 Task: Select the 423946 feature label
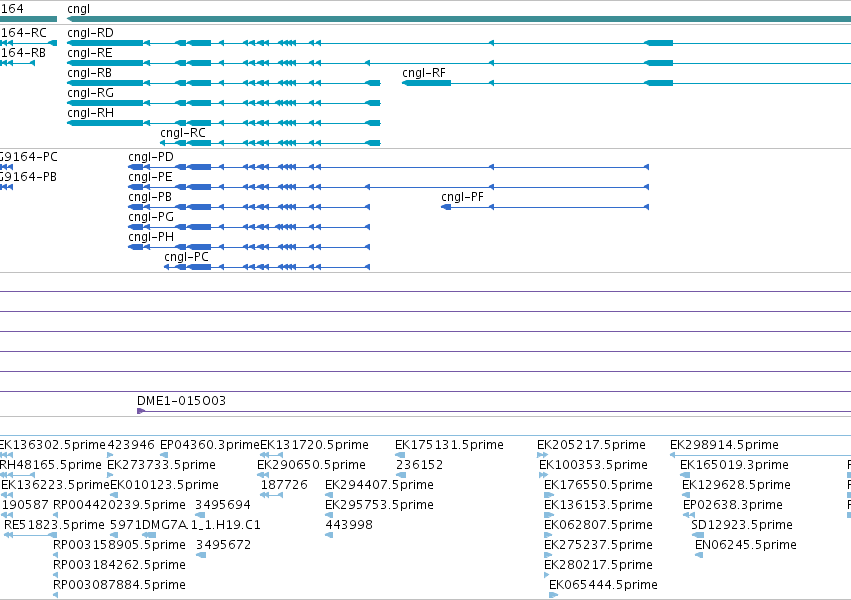(x=131, y=445)
